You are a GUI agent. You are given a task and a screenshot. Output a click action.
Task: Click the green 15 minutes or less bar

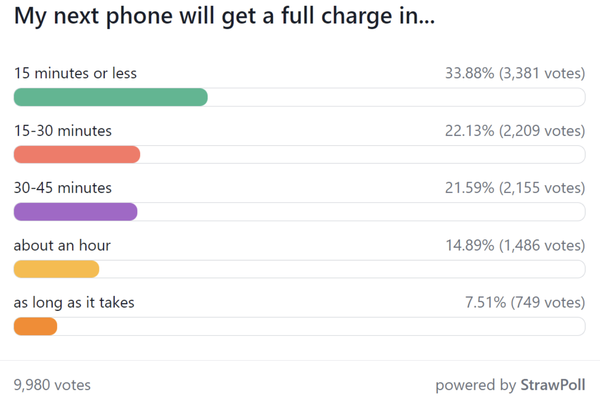tap(111, 97)
